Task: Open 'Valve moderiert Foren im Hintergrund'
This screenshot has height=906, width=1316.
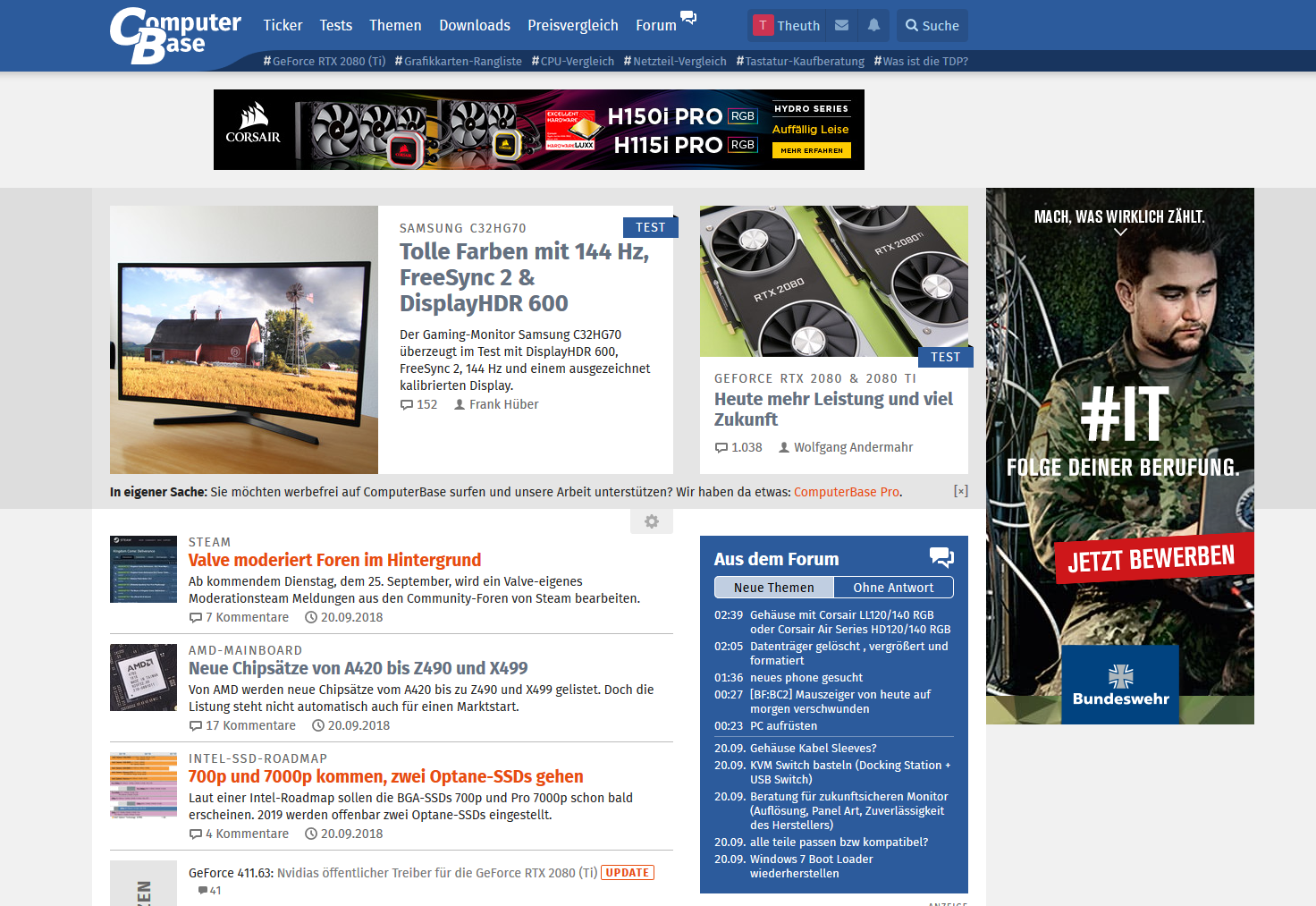Action: (x=334, y=560)
